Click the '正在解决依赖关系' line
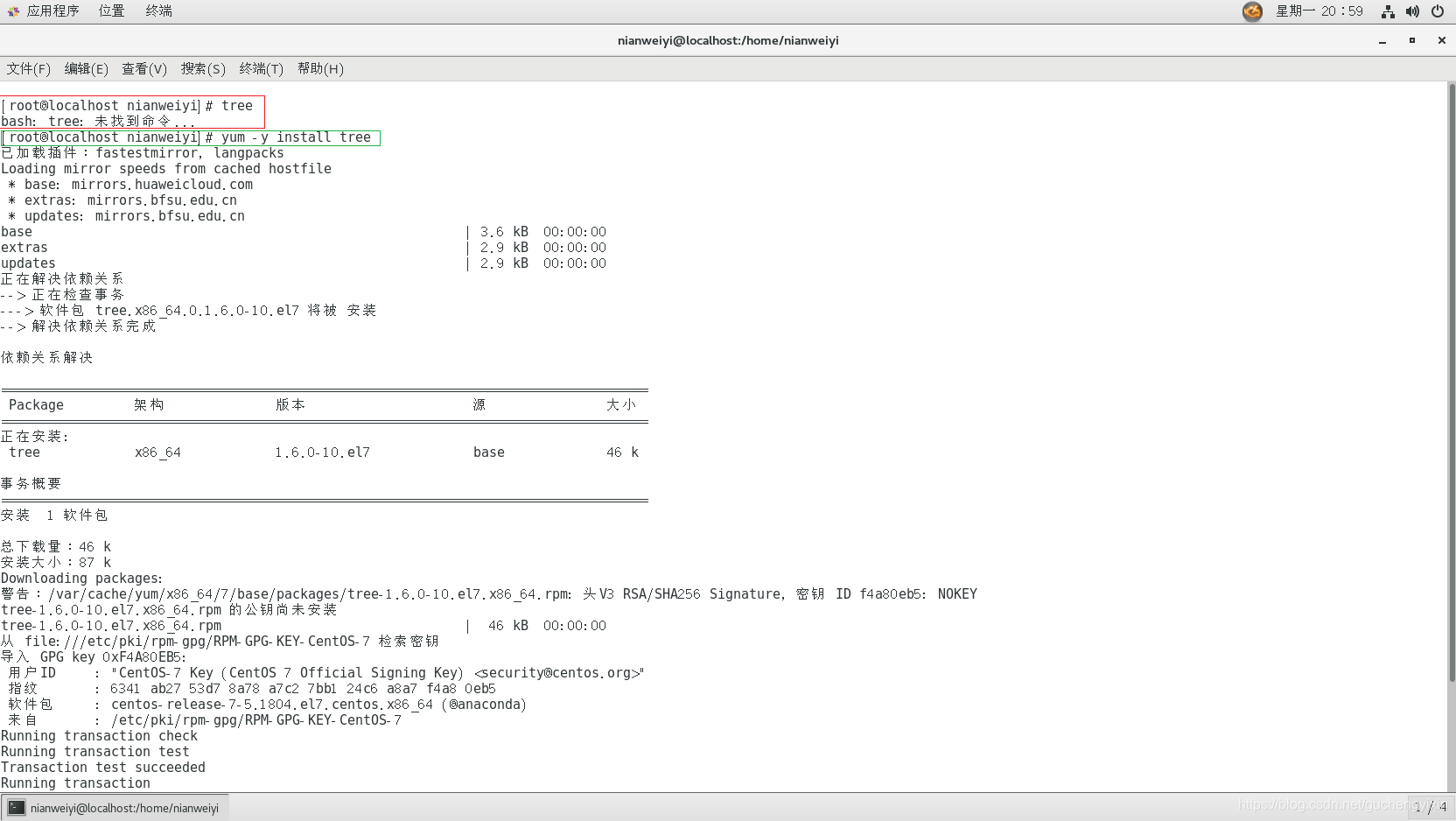 62,279
